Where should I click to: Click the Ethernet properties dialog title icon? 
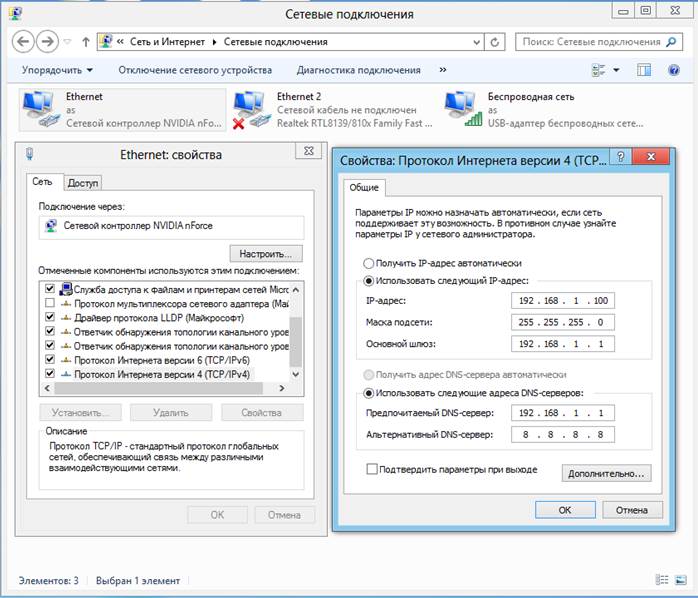[29, 154]
